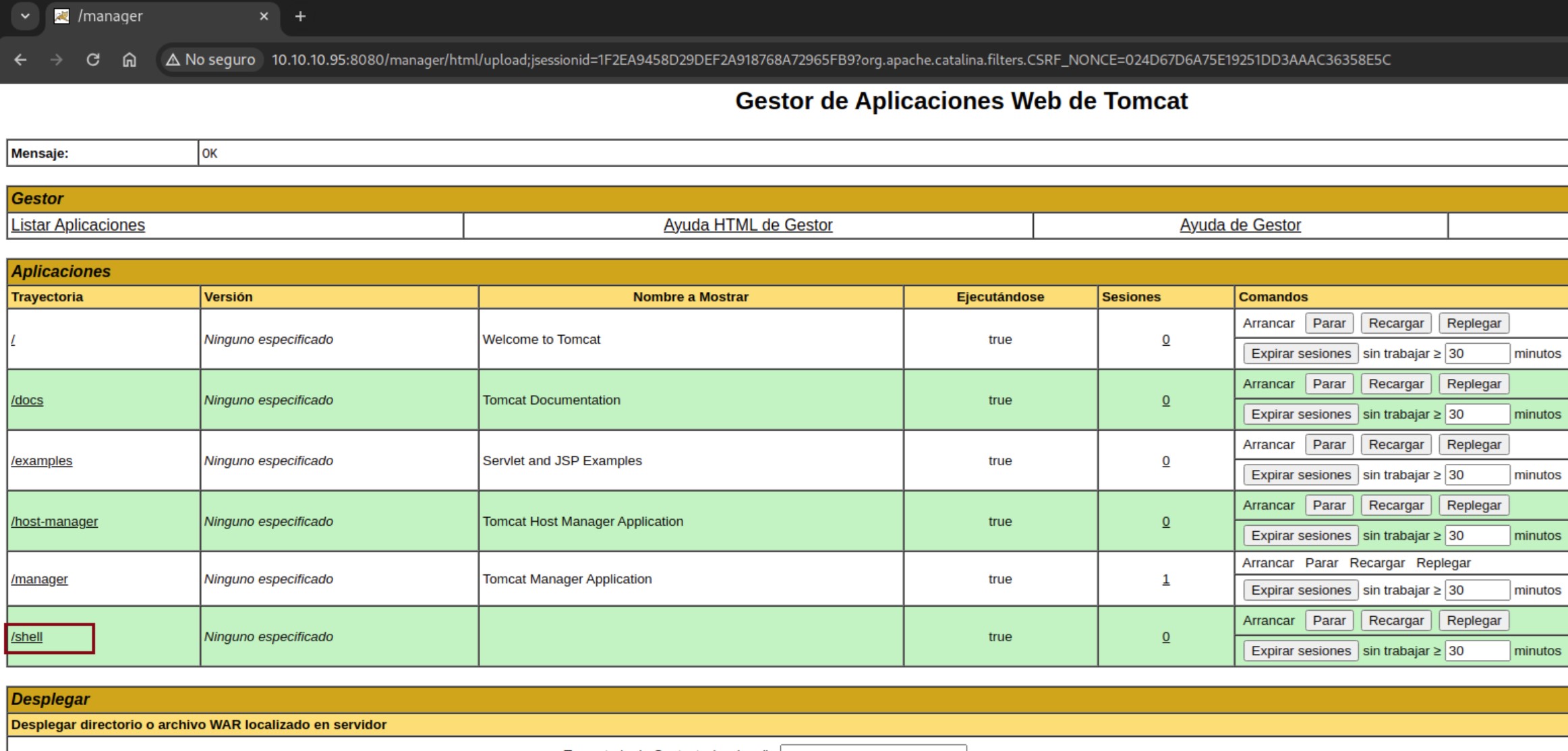The width and height of the screenshot is (1568, 751).
Task: View sessions count for /docs
Action: click(x=1166, y=400)
